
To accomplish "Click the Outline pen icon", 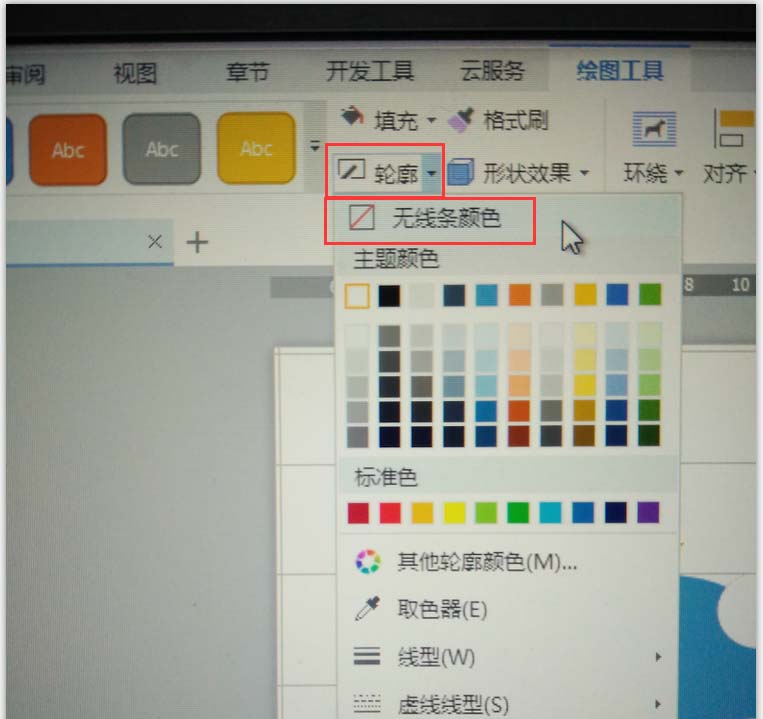I will point(351,170).
